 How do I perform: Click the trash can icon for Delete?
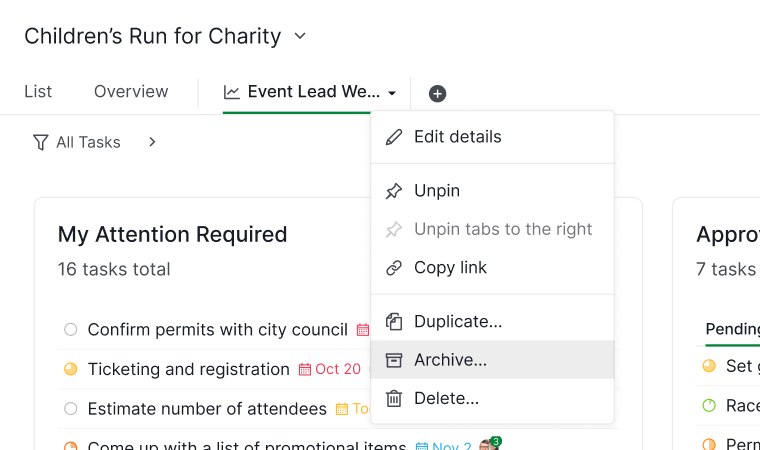click(394, 399)
